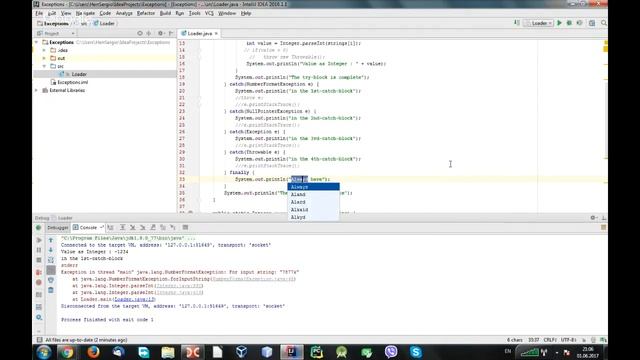Screen dimensions: 640x360
Task: Open Search Everywhere magnifier icon
Action: [604, 23]
